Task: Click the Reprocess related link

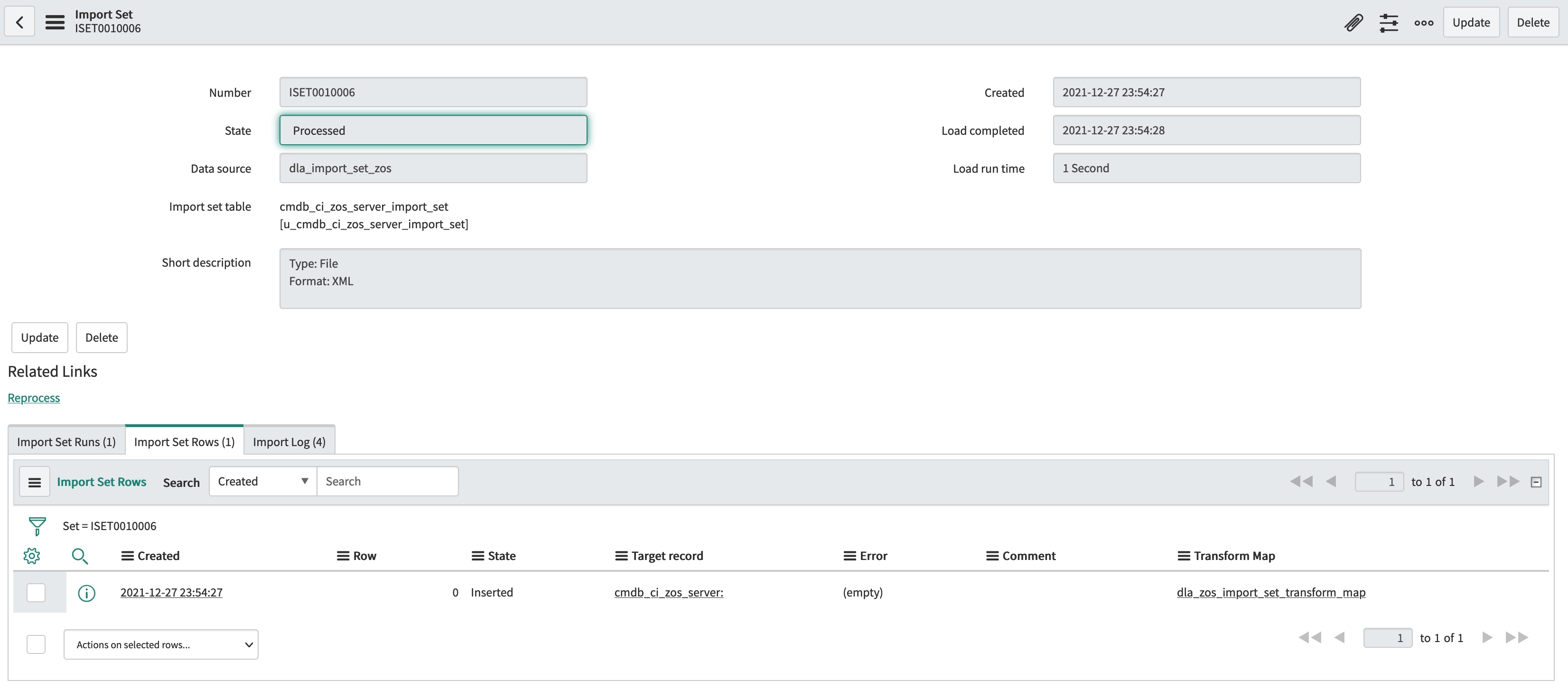Action: click(x=34, y=397)
